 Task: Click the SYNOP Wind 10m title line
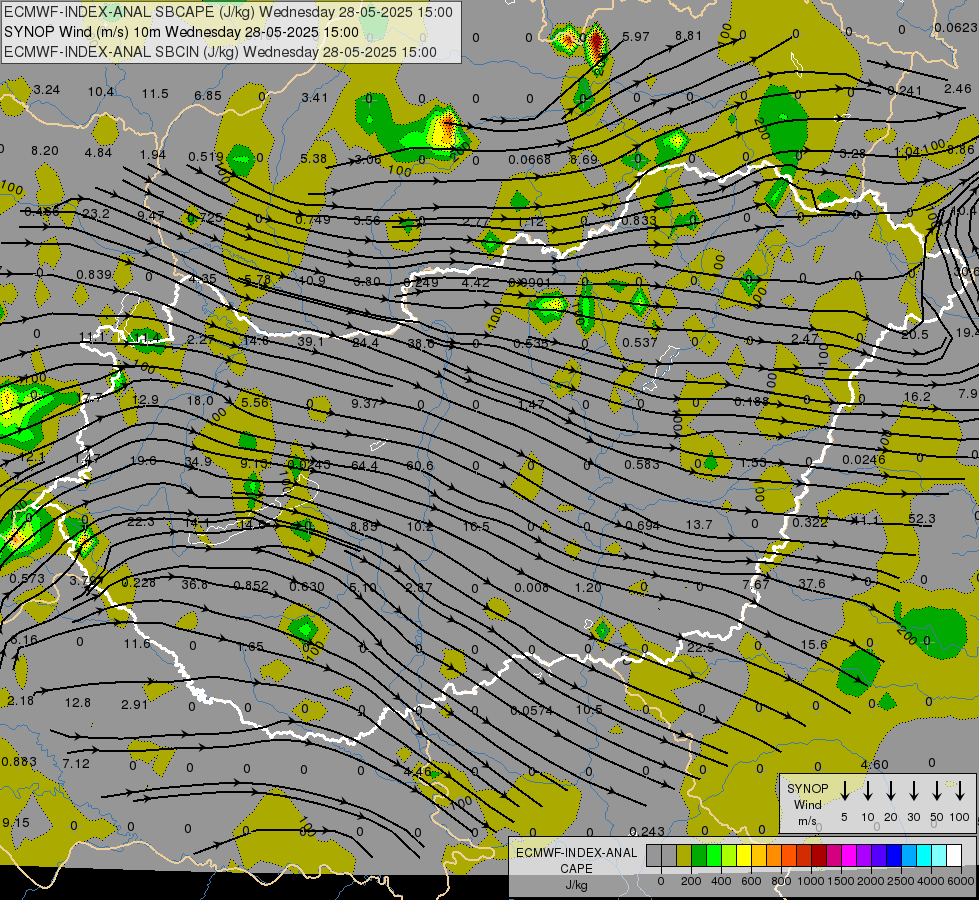[182, 32]
